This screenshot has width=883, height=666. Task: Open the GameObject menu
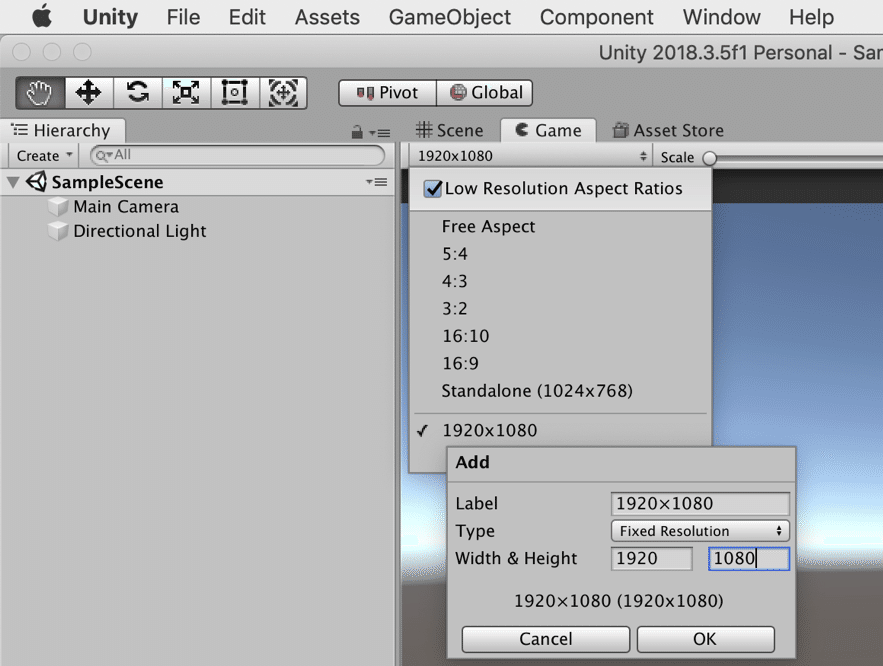pos(450,17)
